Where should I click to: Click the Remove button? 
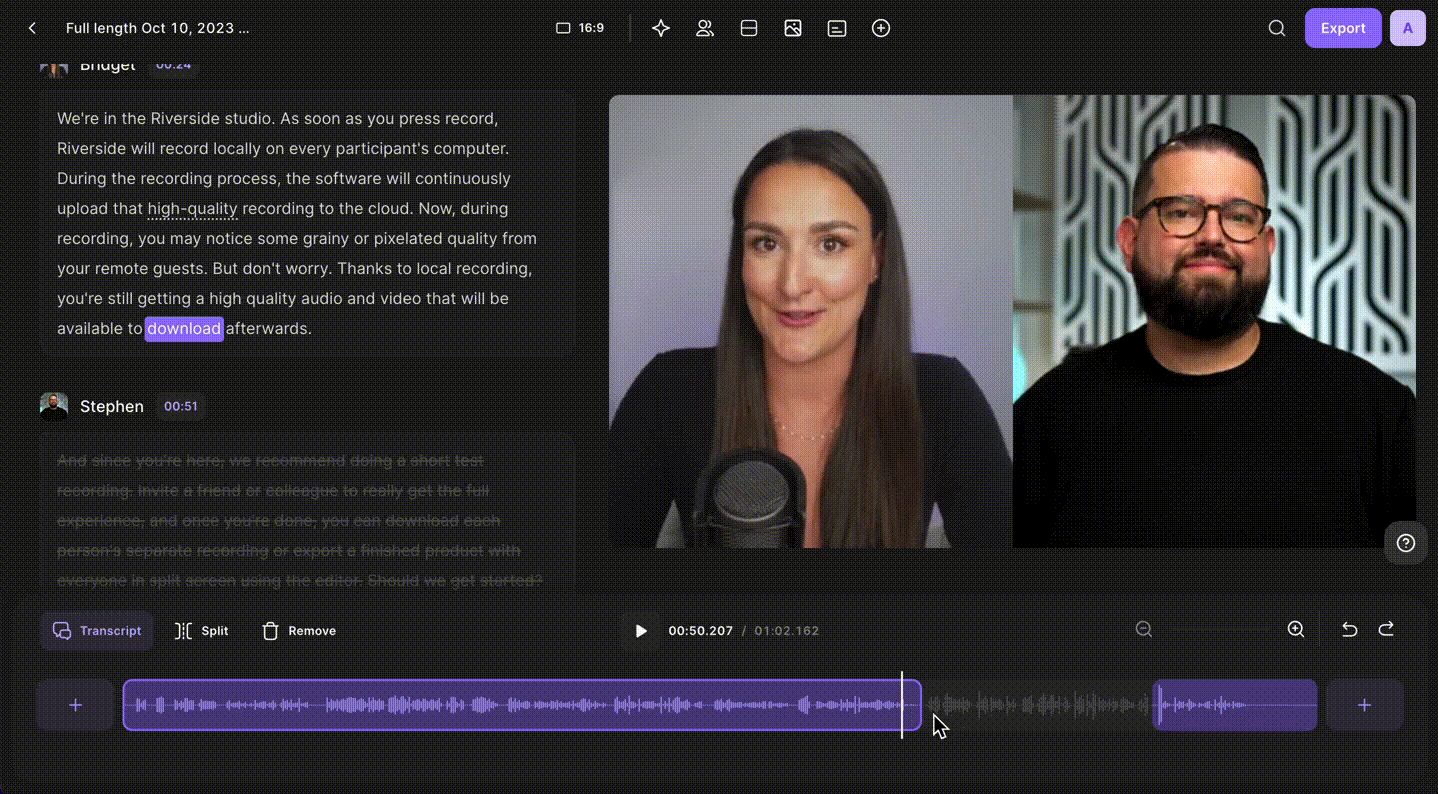[x=299, y=631]
